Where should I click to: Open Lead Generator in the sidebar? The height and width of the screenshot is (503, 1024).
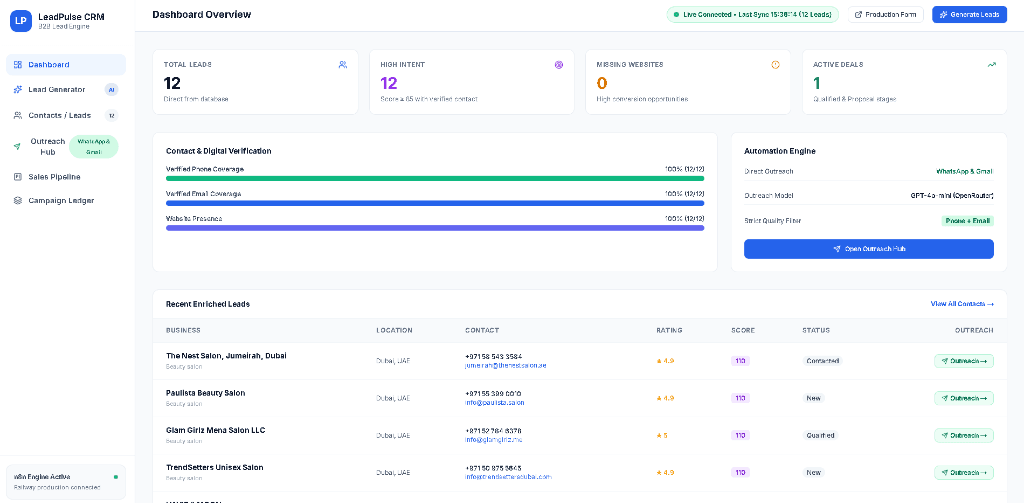(x=66, y=89)
